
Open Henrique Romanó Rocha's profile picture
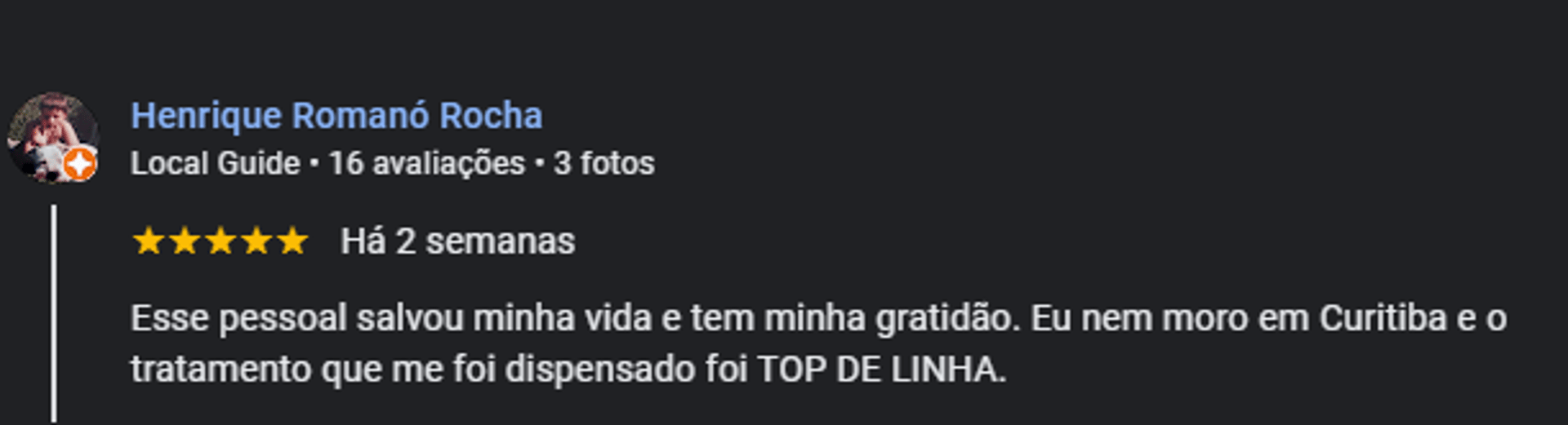point(54,137)
